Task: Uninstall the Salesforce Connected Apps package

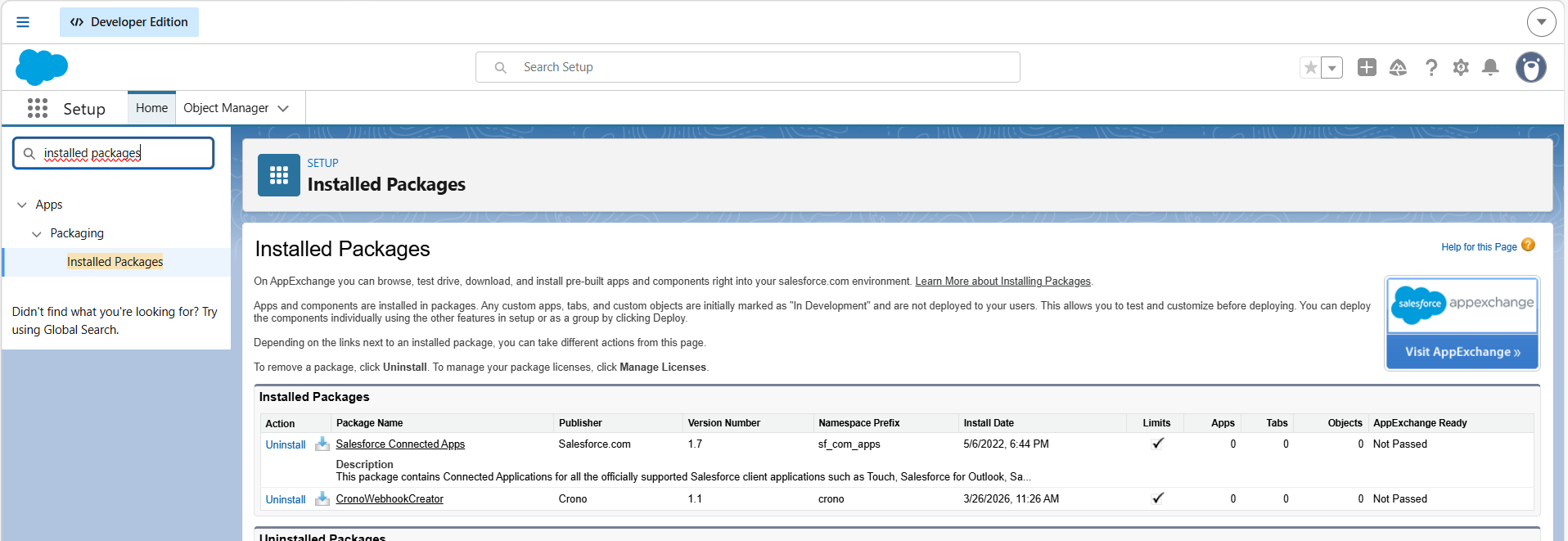Action: [286, 445]
